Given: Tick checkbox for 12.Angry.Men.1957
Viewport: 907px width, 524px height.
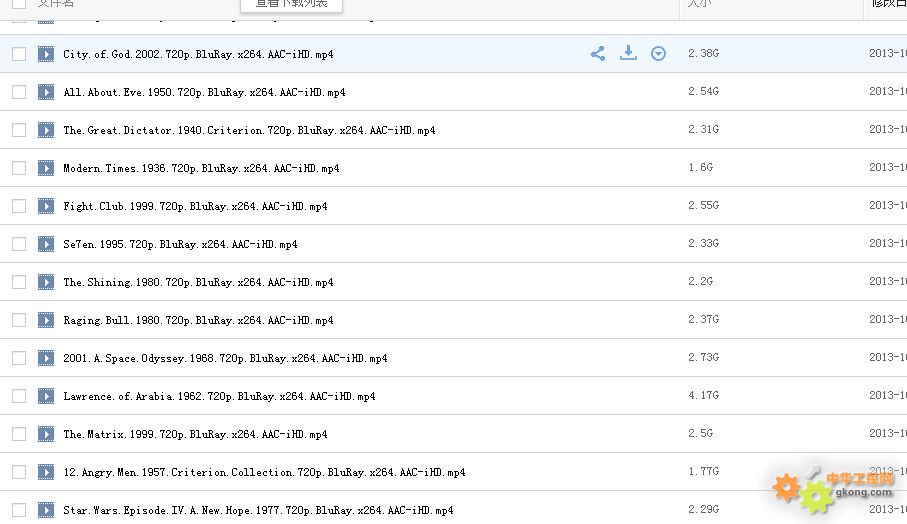Looking at the screenshot, I should coord(19,473).
